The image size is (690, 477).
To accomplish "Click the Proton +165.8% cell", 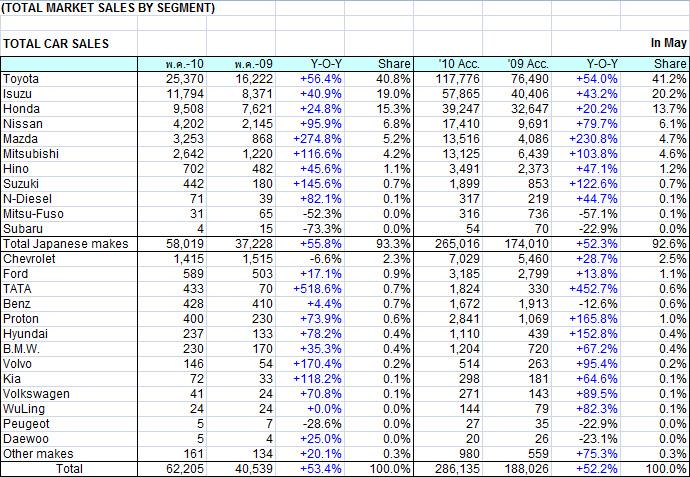I will (x=594, y=318).
